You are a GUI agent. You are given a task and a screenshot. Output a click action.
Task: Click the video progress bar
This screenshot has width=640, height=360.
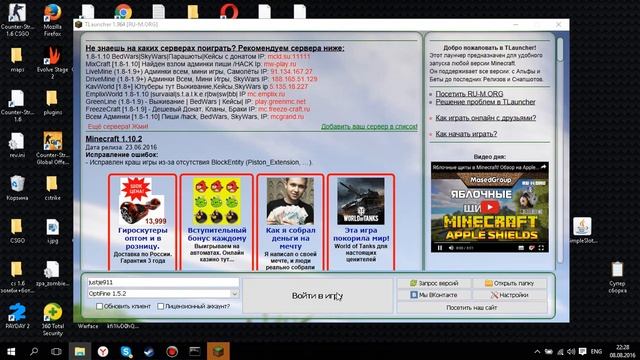(490, 242)
